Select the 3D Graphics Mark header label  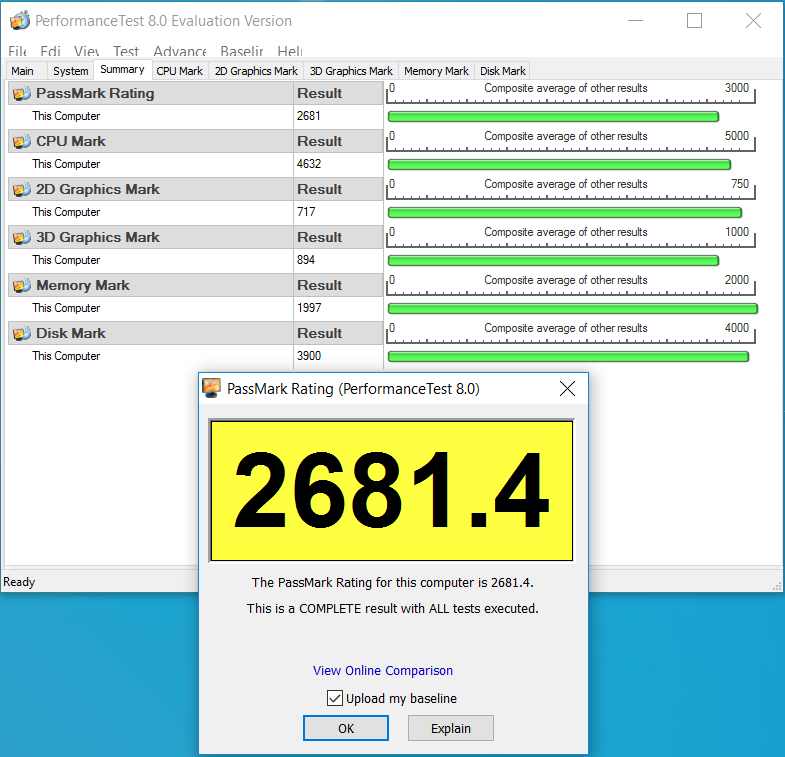(98, 238)
